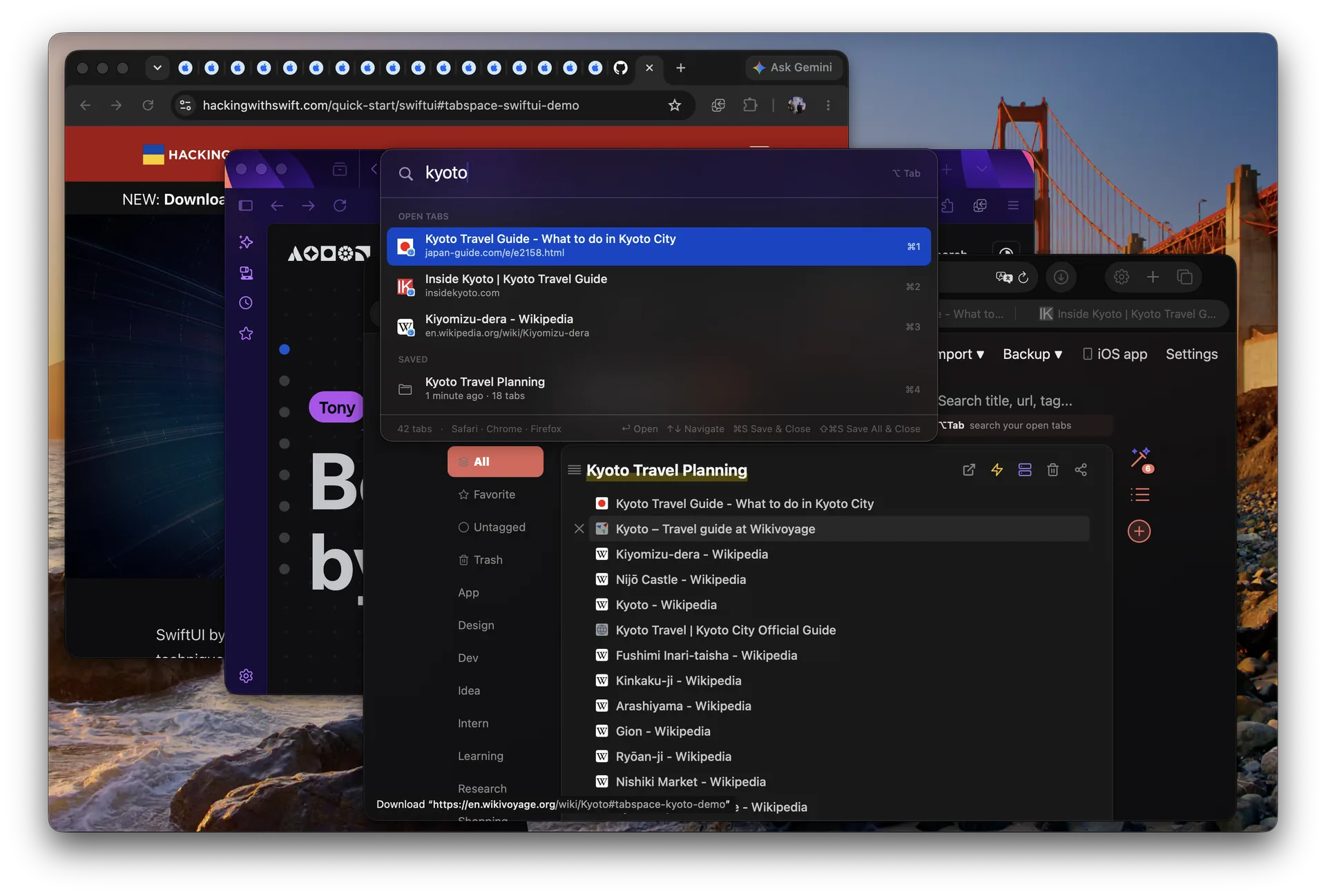Open iOS app link
This screenshot has height=896, width=1326.
click(1115, 354)
